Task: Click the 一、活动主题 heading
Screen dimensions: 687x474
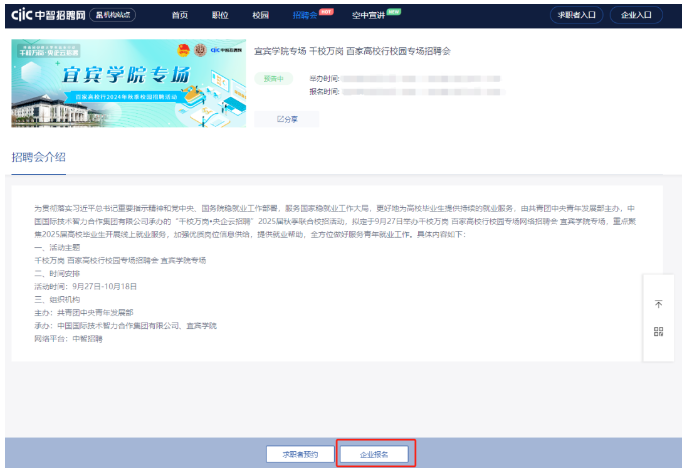Action: (57, 248)
